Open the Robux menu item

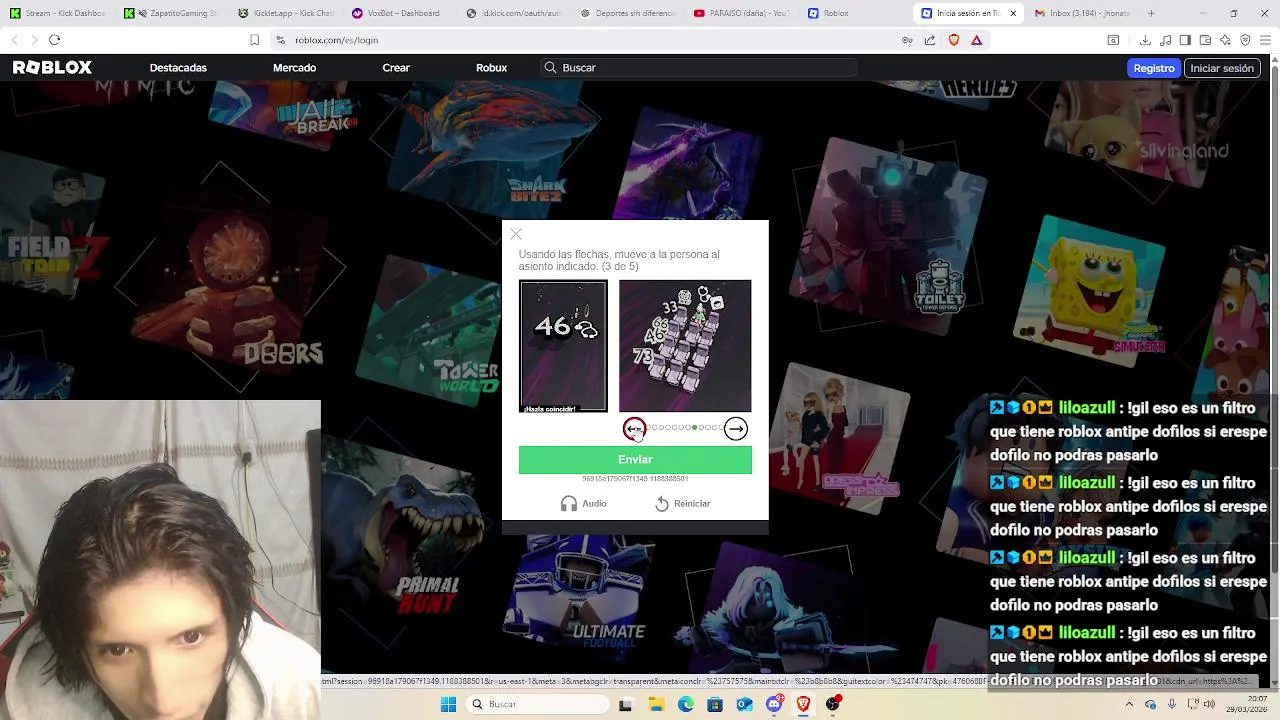[492, 68]
